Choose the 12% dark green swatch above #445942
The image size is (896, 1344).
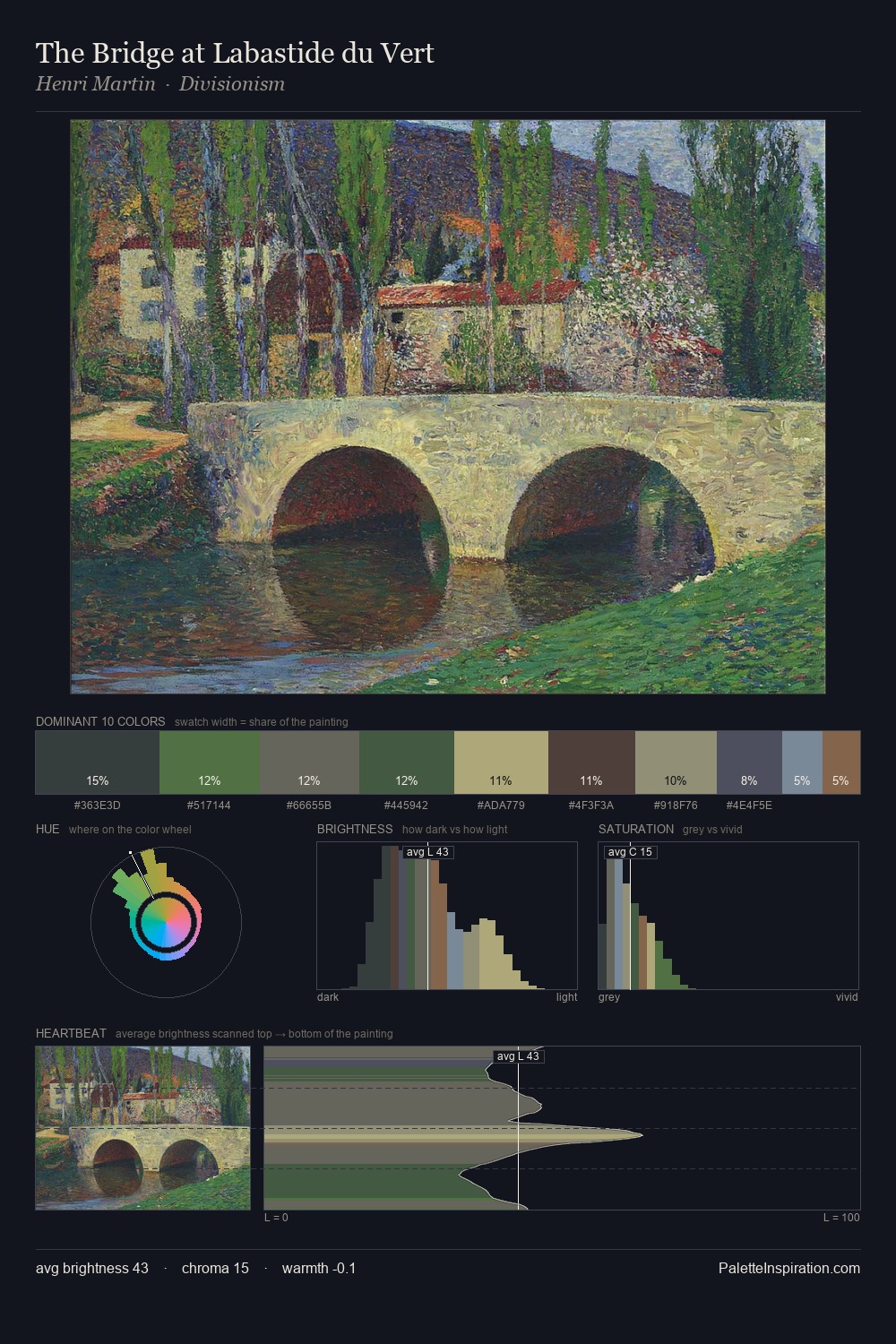pyautogui.click(x=407, y=762)
